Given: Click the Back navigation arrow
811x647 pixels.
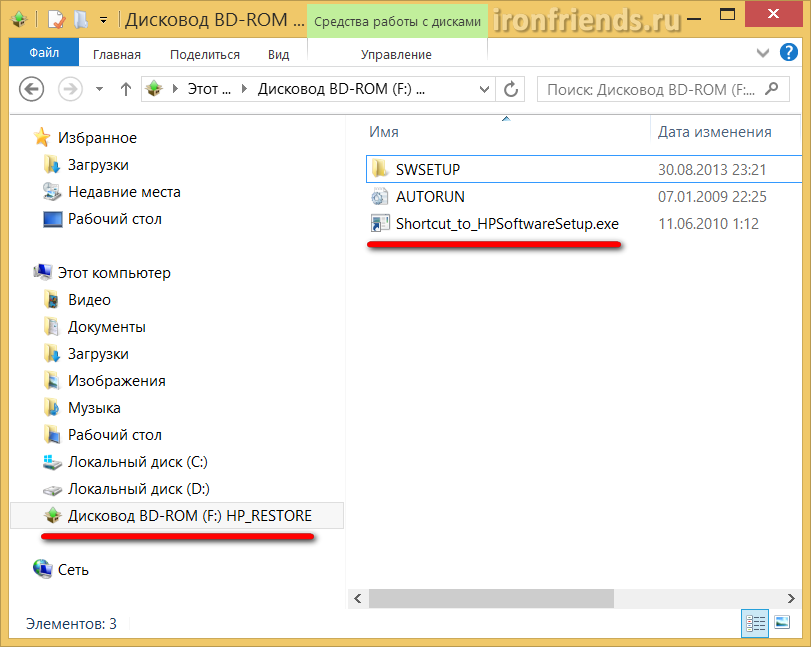Looking at the screenshot, I should coord(31,89).
